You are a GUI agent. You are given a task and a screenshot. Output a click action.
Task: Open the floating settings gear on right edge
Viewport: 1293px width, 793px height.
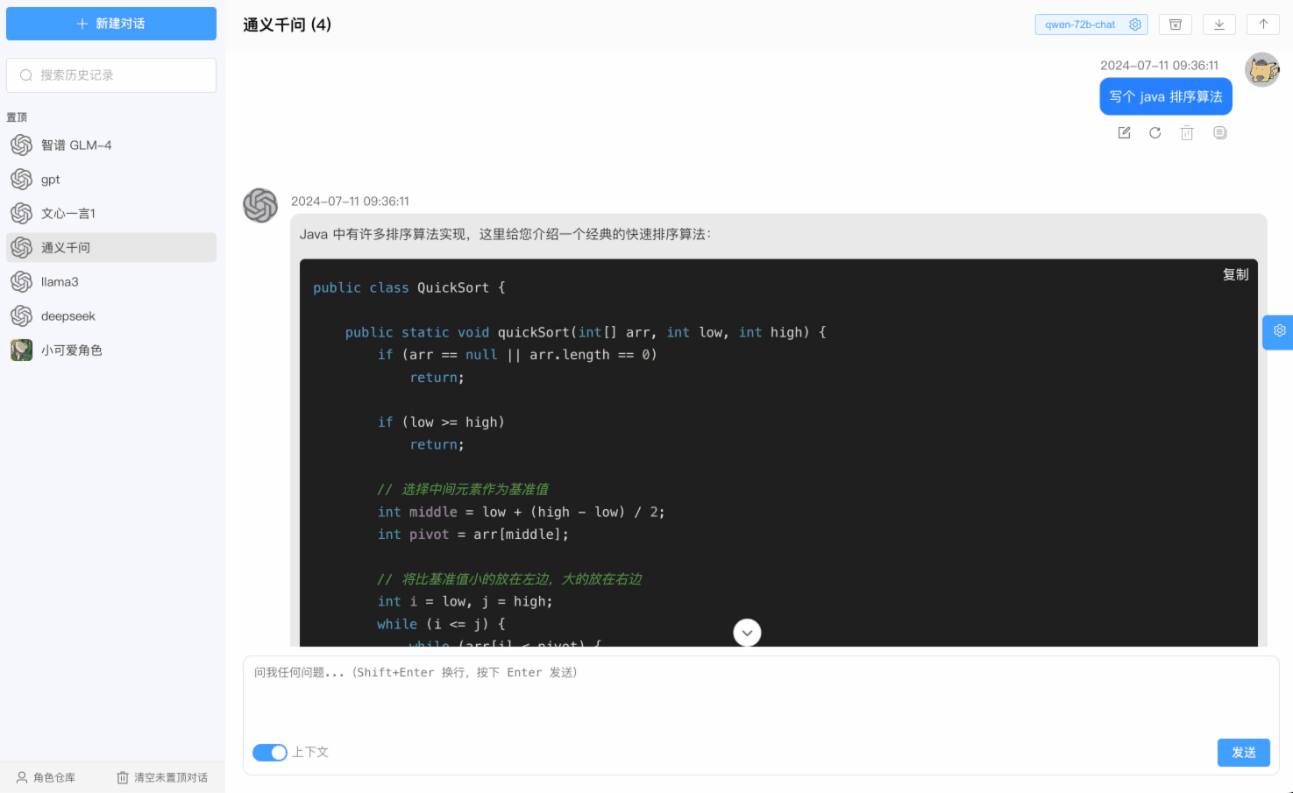coord(1277,331)
